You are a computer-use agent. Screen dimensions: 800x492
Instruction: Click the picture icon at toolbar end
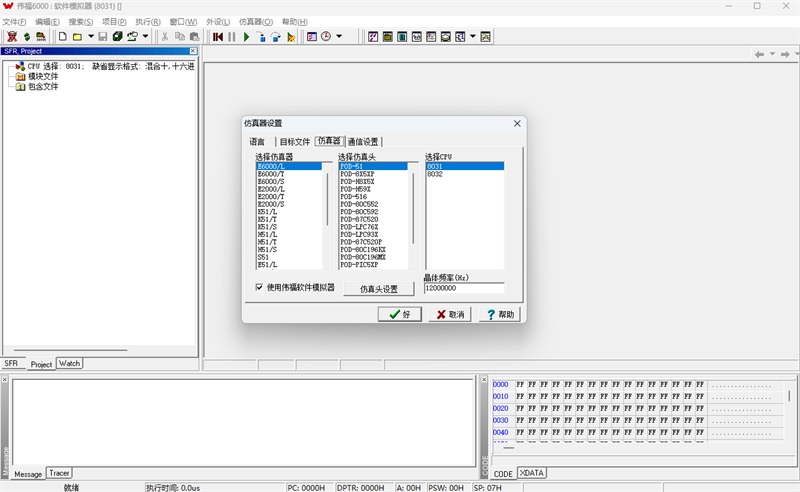coord(485,37)
